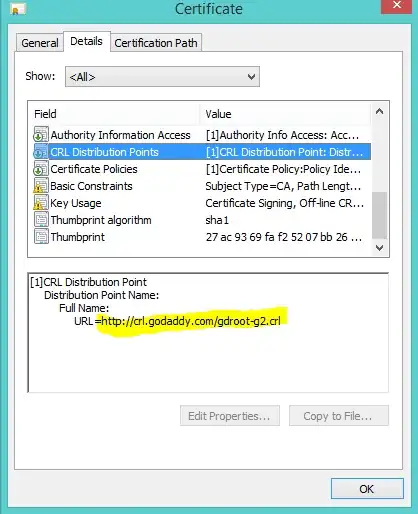The width and height of the screenshot is (418, 514).
Task: Click the Thumbprint property icon
Action: coord(41,237)
